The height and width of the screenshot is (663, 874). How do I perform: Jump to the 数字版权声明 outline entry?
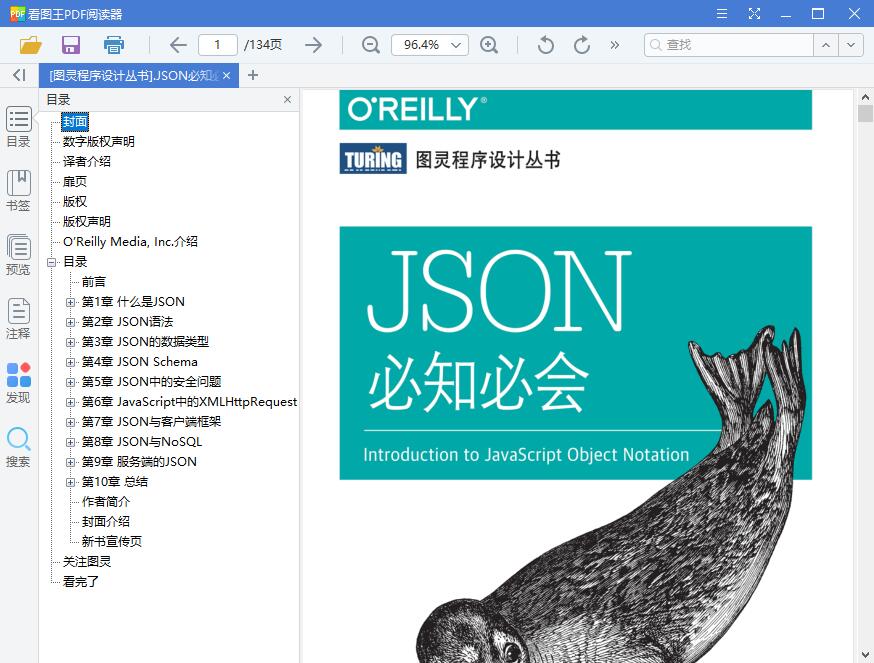(98, 142)
